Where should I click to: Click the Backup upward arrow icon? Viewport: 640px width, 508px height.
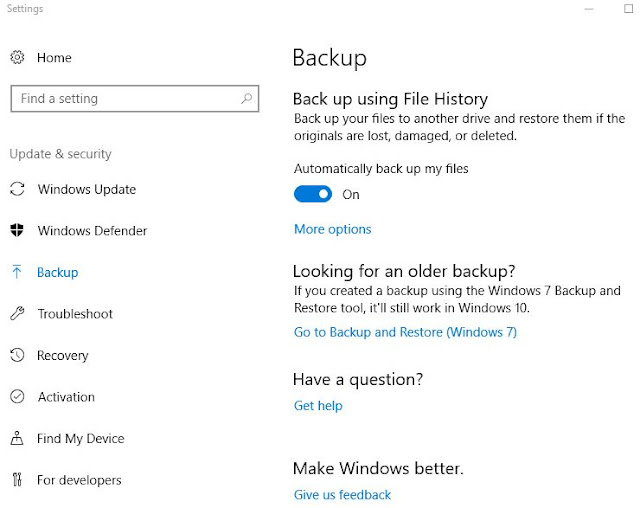click(17, 272)
